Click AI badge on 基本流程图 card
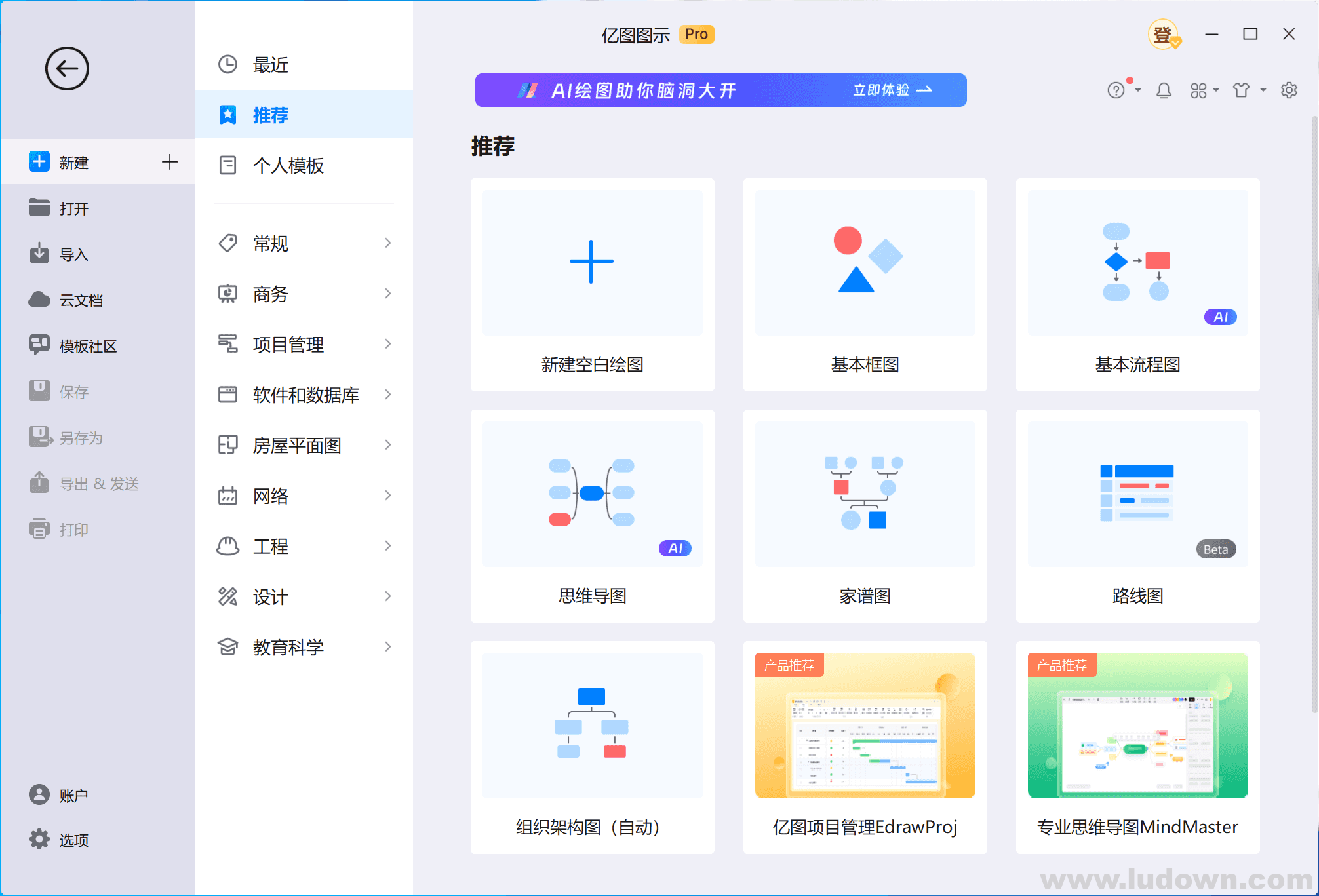The height and width of the screenshot is (896, 1319). click(x=1220, y=317)
